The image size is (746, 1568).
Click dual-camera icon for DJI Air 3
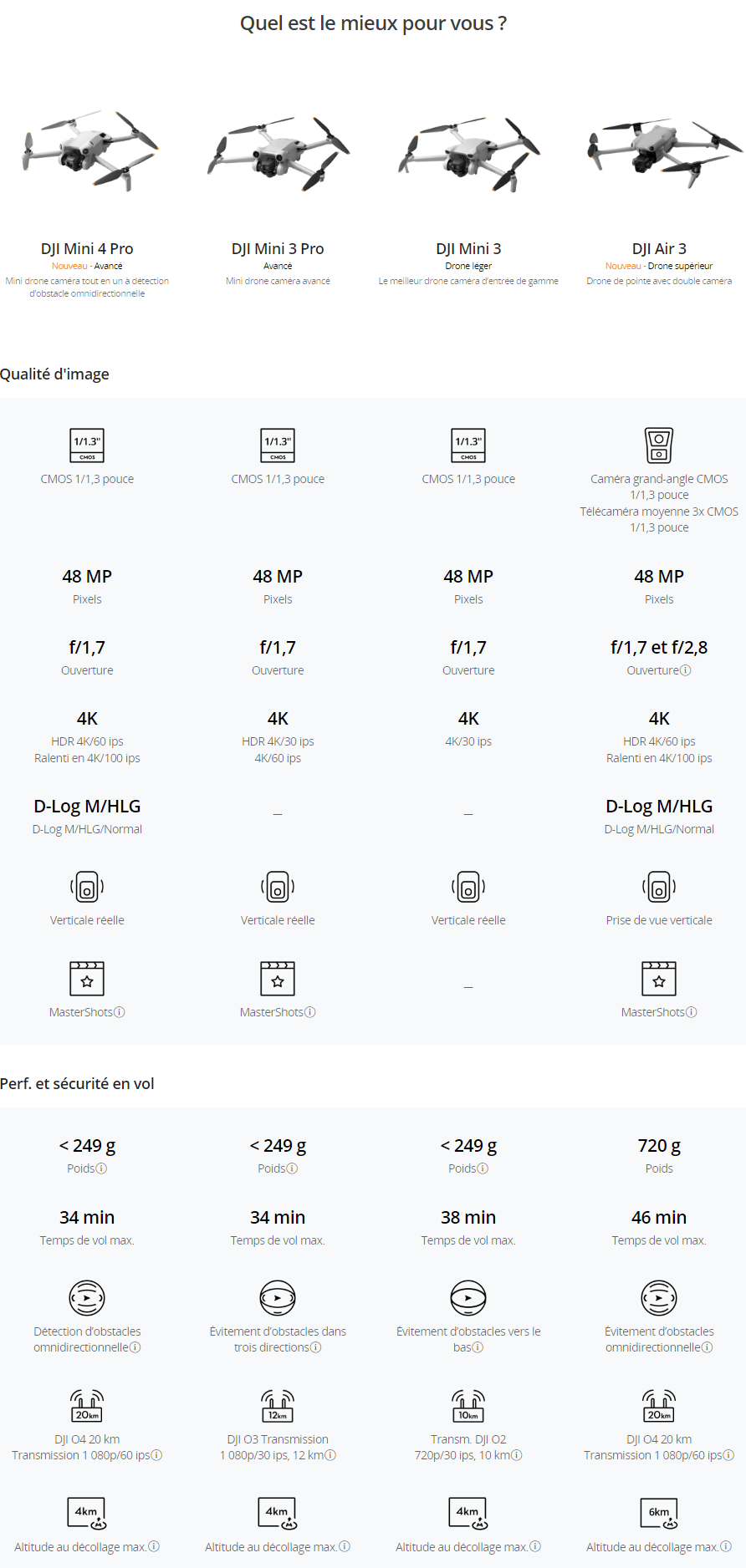659,445
